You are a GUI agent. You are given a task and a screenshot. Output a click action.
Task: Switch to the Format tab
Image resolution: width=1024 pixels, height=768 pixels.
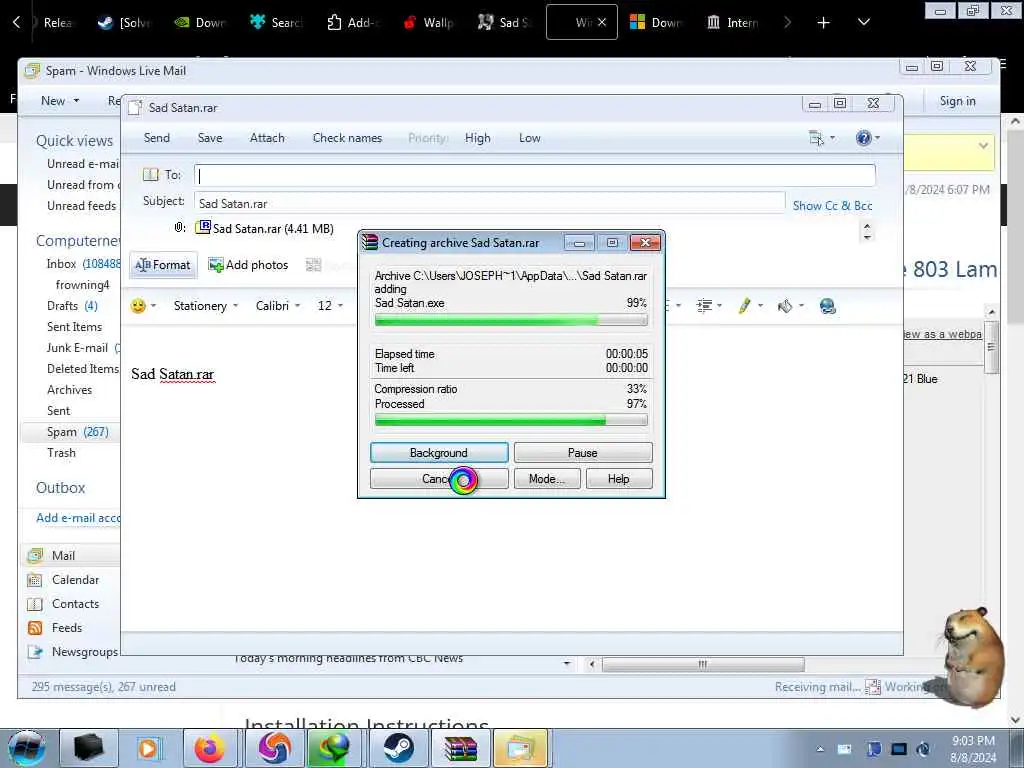(163, 264)
